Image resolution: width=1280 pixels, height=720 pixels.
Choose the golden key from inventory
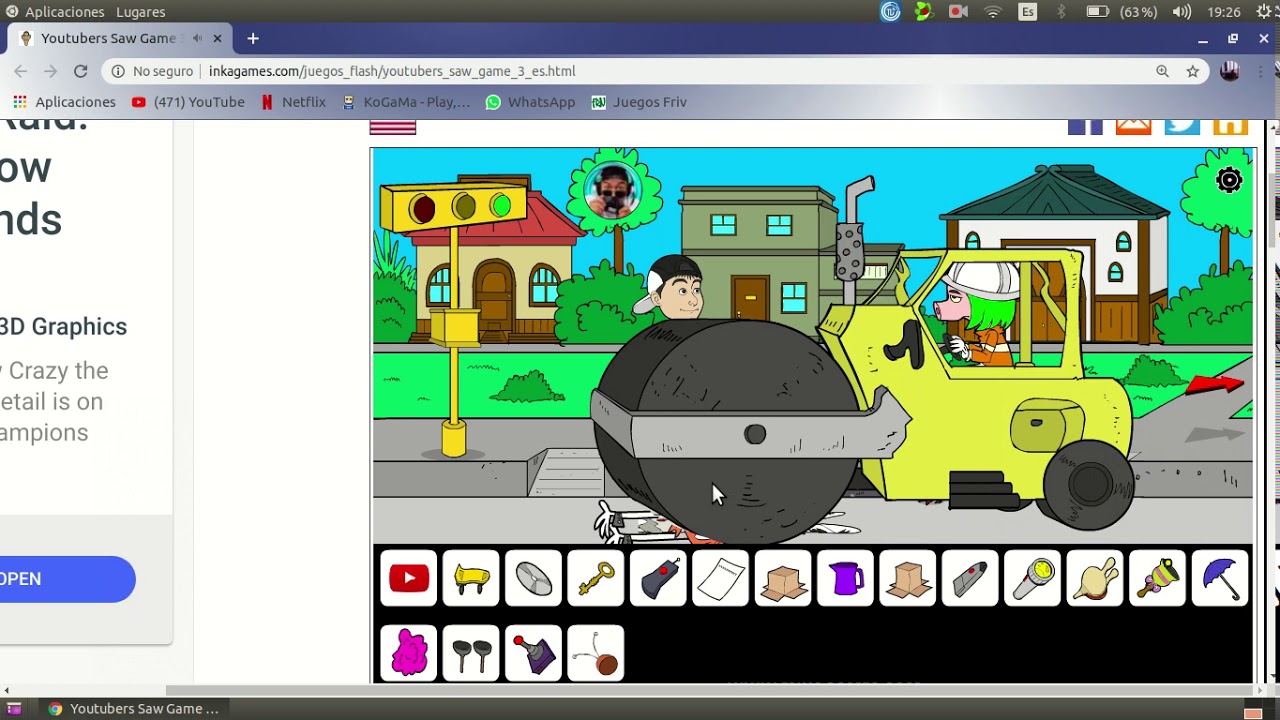[x=596, y=578]
